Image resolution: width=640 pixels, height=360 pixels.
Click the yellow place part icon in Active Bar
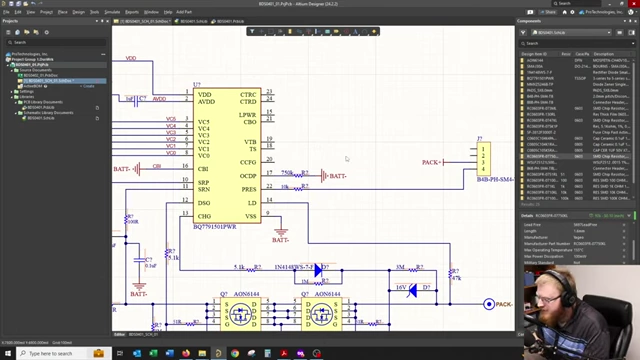click(290, 31)
